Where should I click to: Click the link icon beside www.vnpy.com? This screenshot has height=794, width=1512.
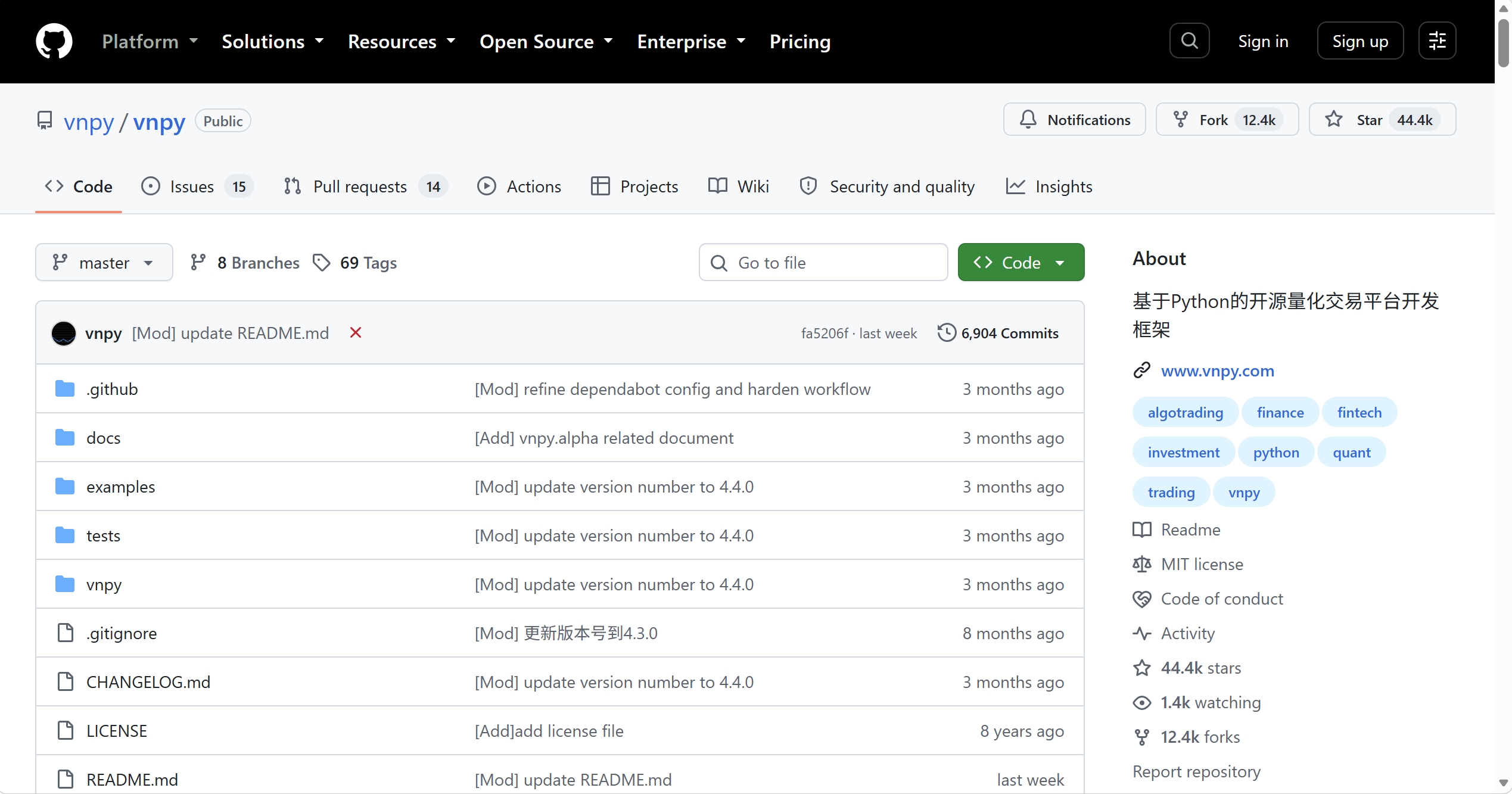pos(1141,370)
